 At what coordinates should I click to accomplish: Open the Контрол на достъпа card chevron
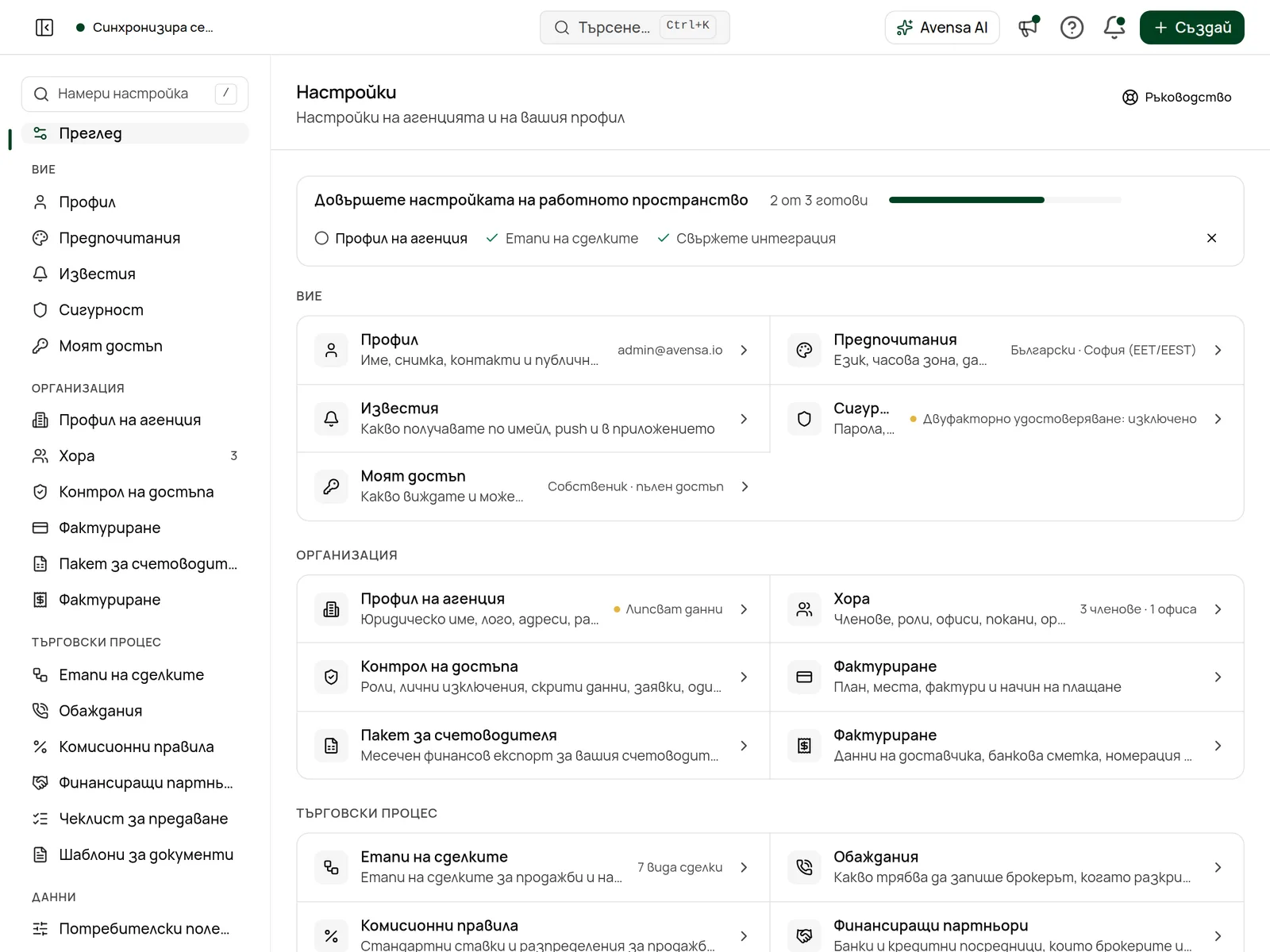point(744,677)
